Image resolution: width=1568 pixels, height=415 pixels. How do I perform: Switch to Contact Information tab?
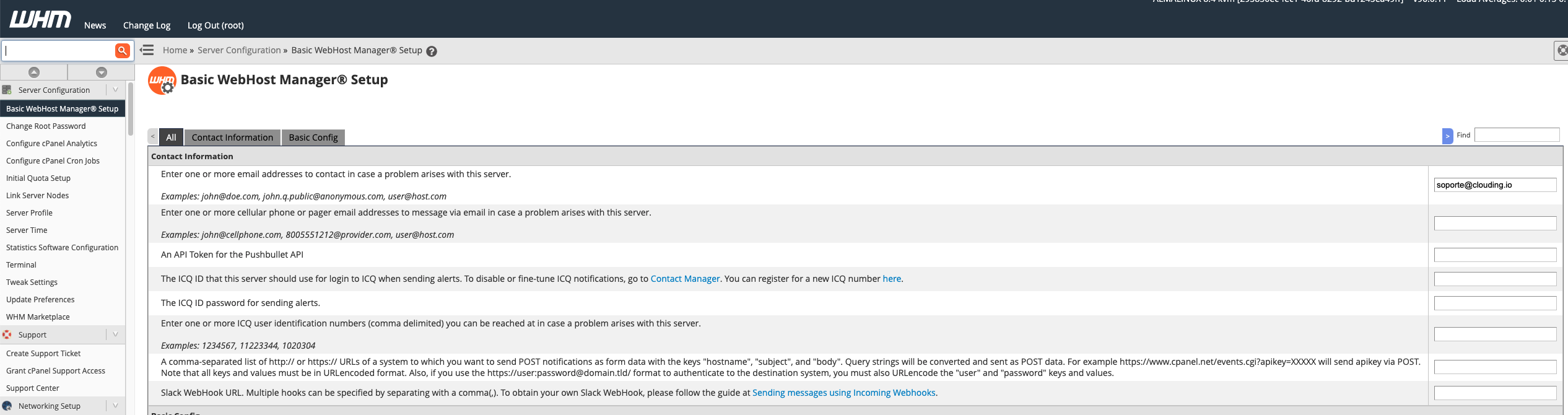coord(232,138)
